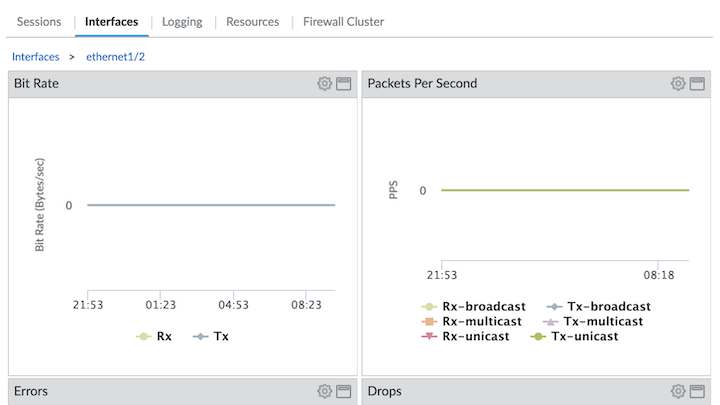This screenshot has width=720, height=405.
Task: Maximize the Errors panel
Action: pyautogui.click(x=344, y=392)
